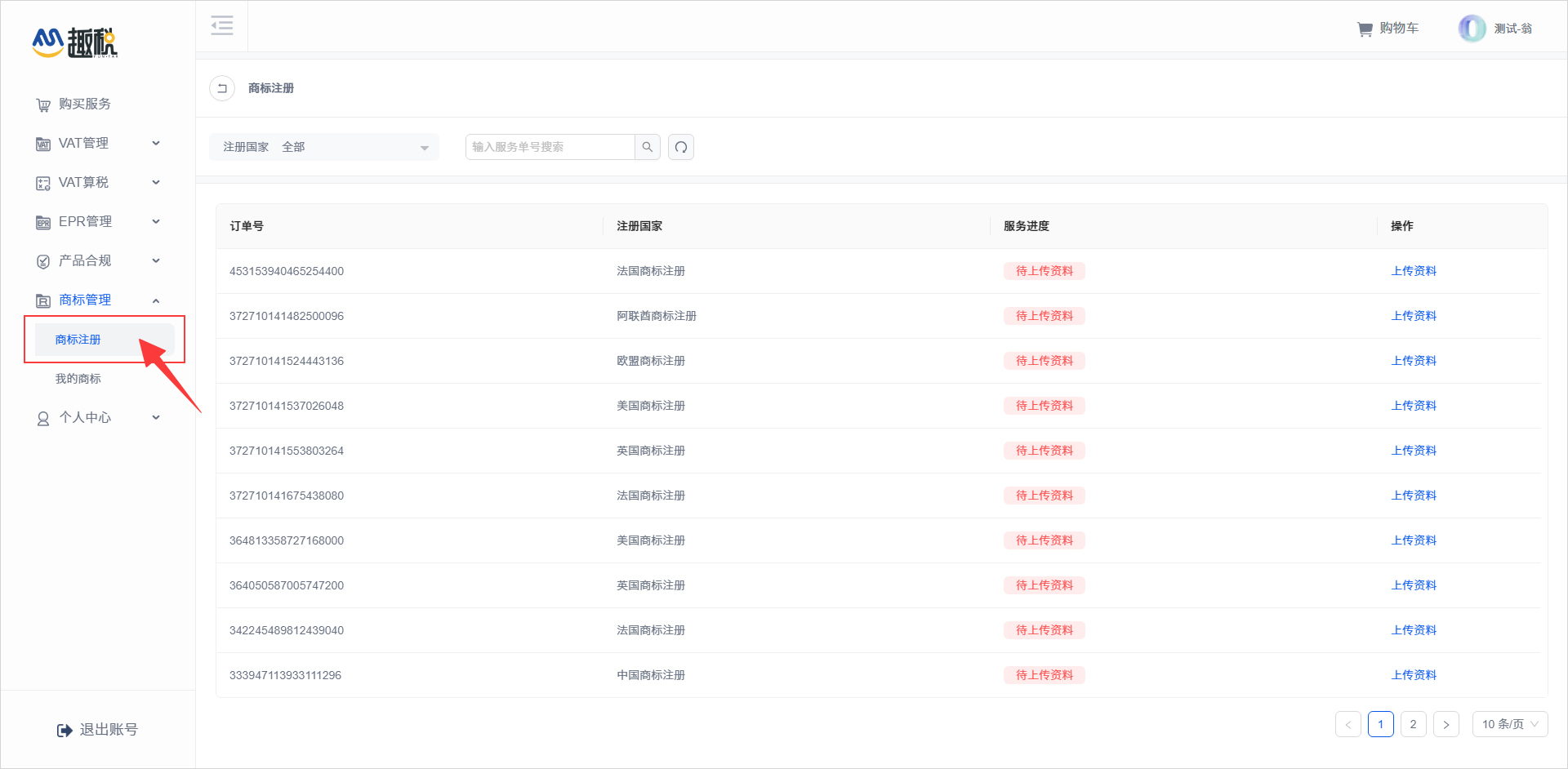Click the refresh/reset circular icon

click(681, 147)
